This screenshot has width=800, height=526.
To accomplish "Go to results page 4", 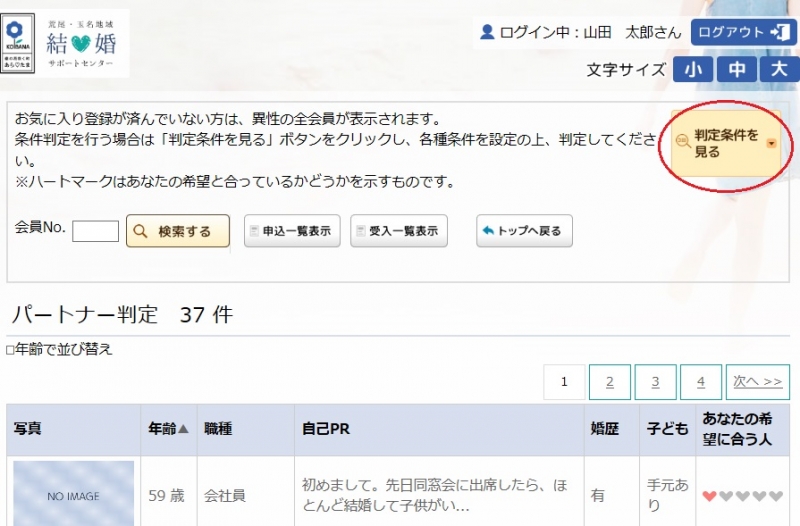I will [x=701, y=382].
